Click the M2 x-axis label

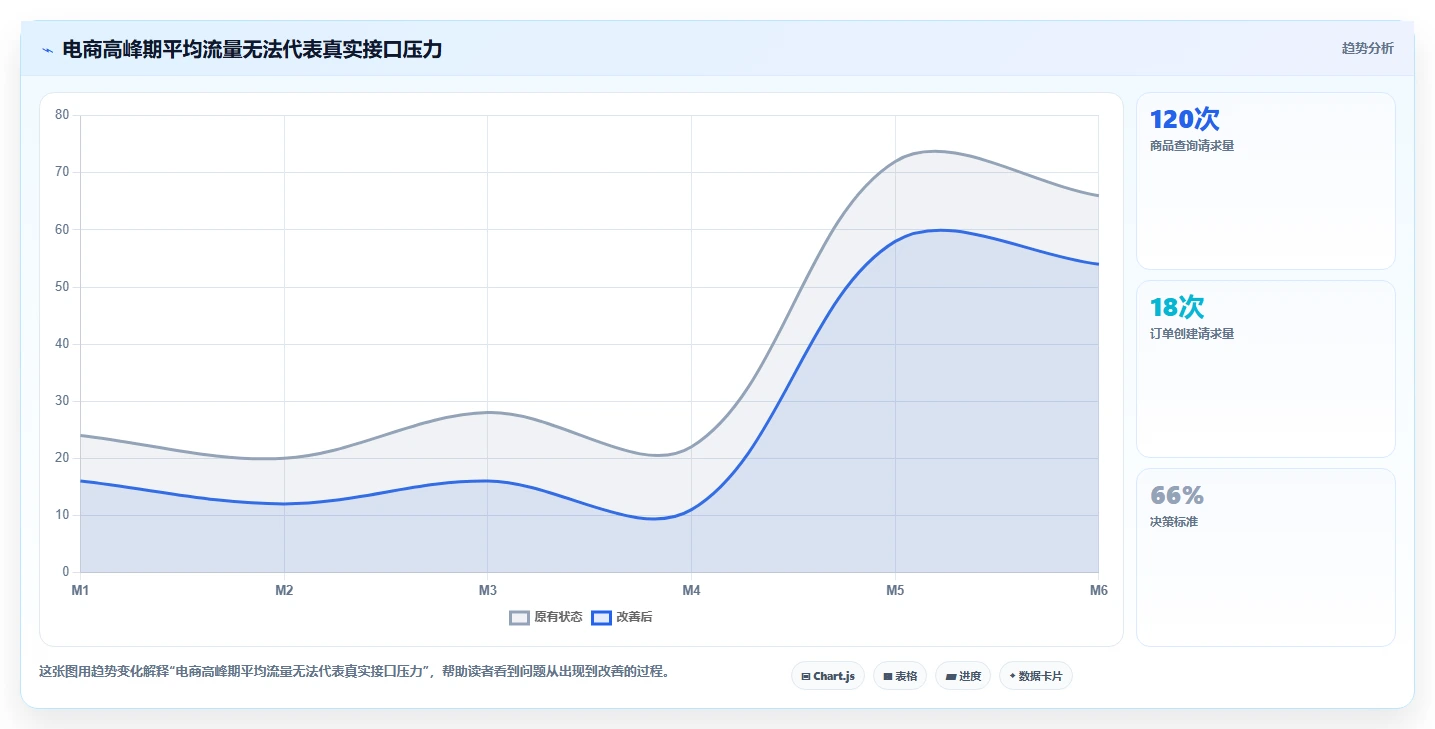(284, 590)
